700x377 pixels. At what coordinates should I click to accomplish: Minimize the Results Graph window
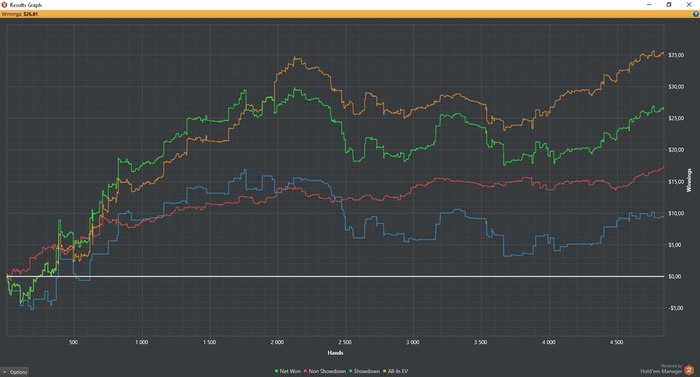pyautogui.click(x=649, y=4)
